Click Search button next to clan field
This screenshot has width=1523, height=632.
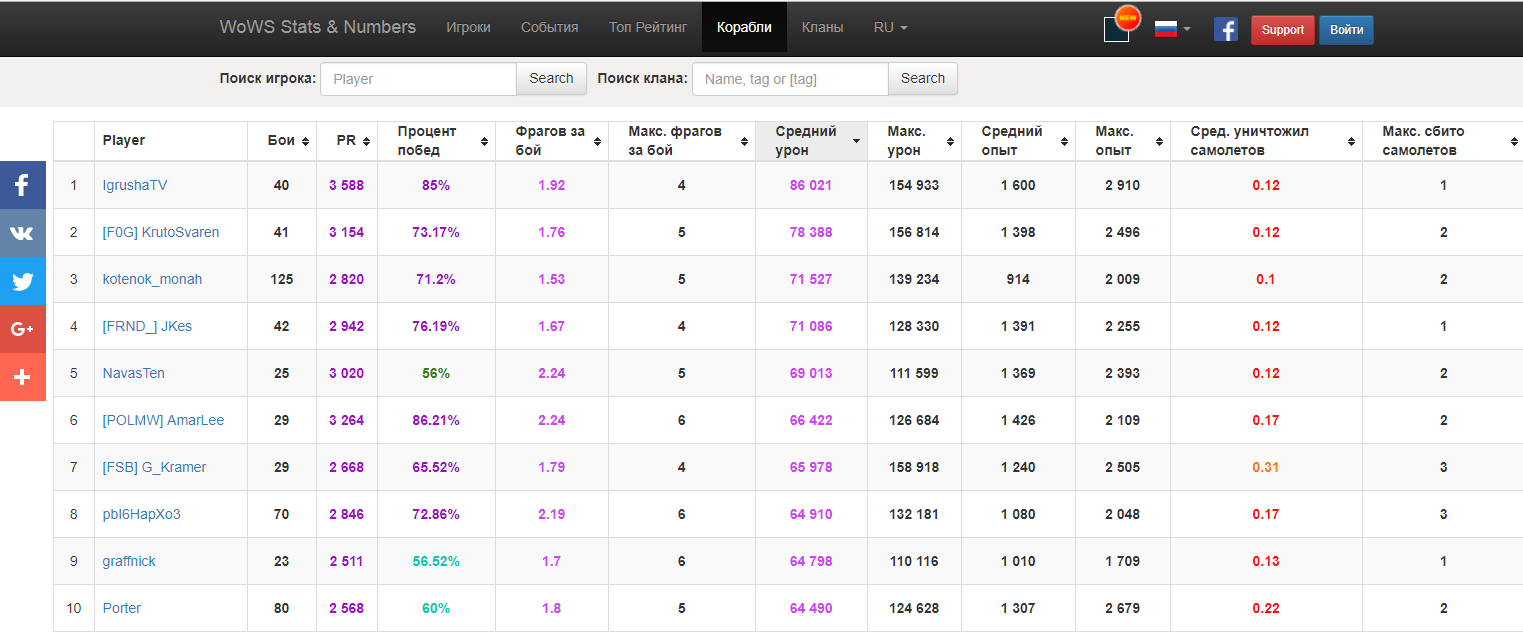pos(922,79)
